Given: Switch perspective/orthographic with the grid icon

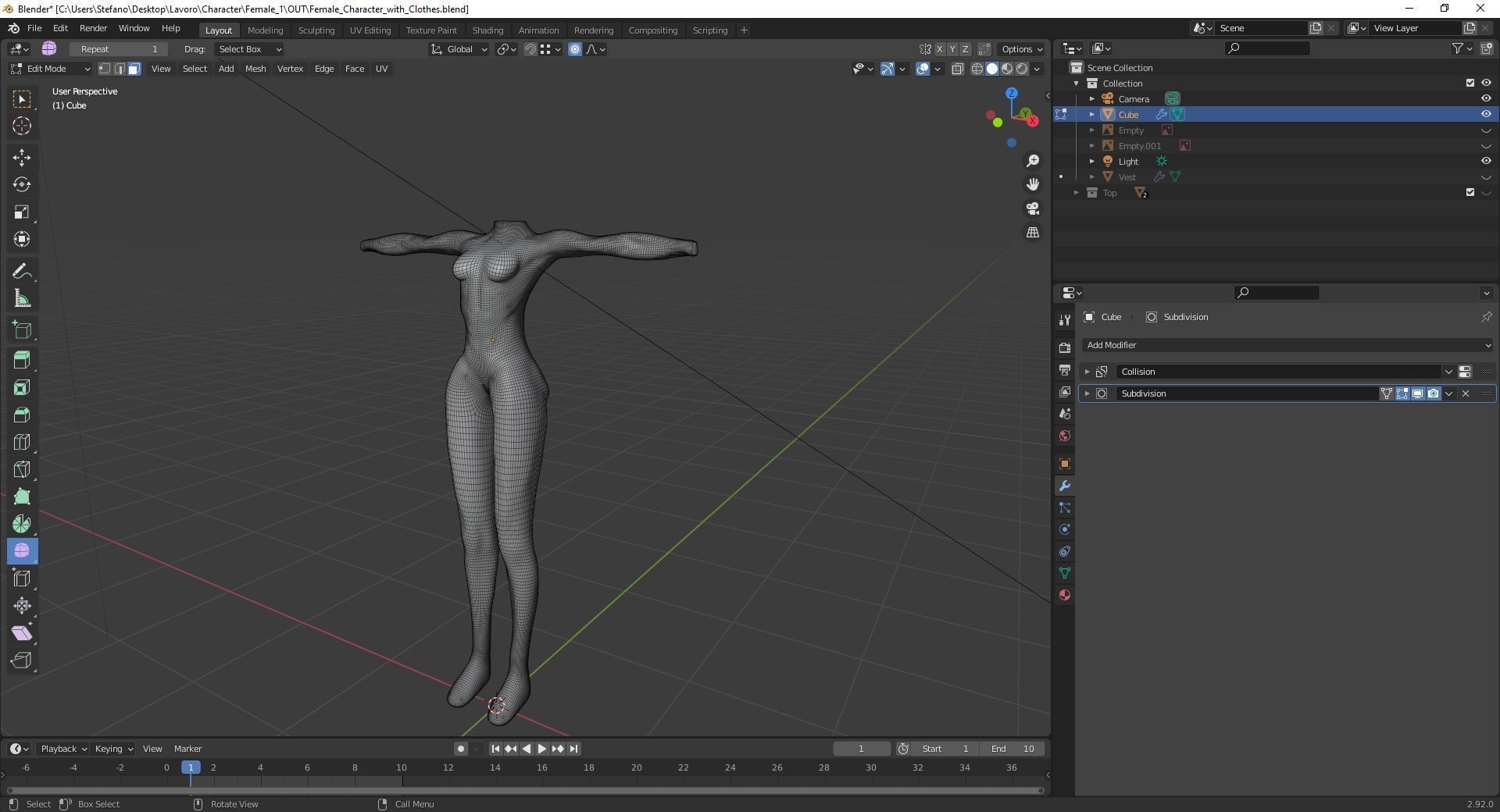Looking at the screenshot, I should (x=1033, y=233).
